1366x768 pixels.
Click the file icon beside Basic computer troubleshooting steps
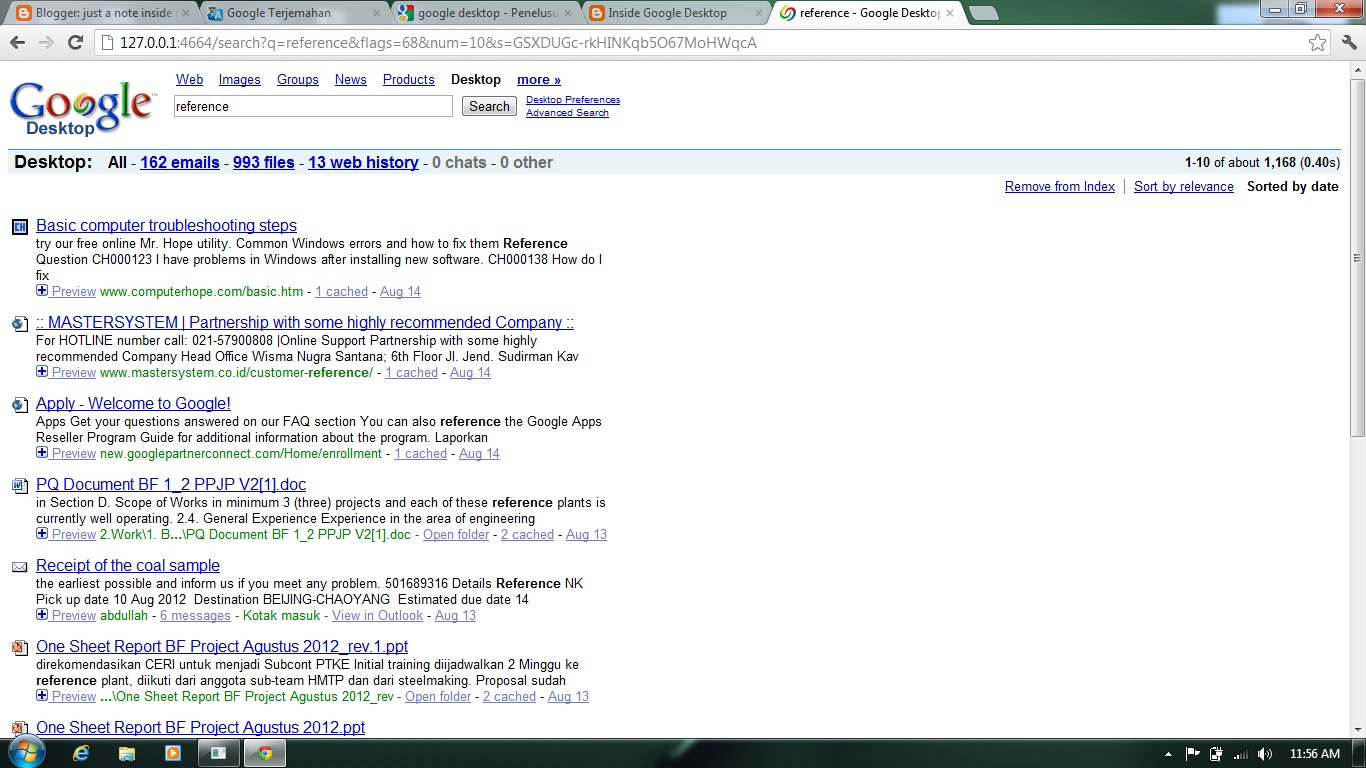(19, 227)
